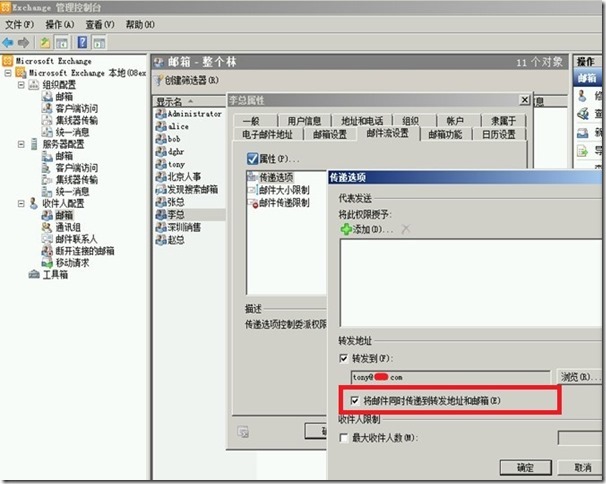Collapse the 组织配置 tree node

pos(21,85)
